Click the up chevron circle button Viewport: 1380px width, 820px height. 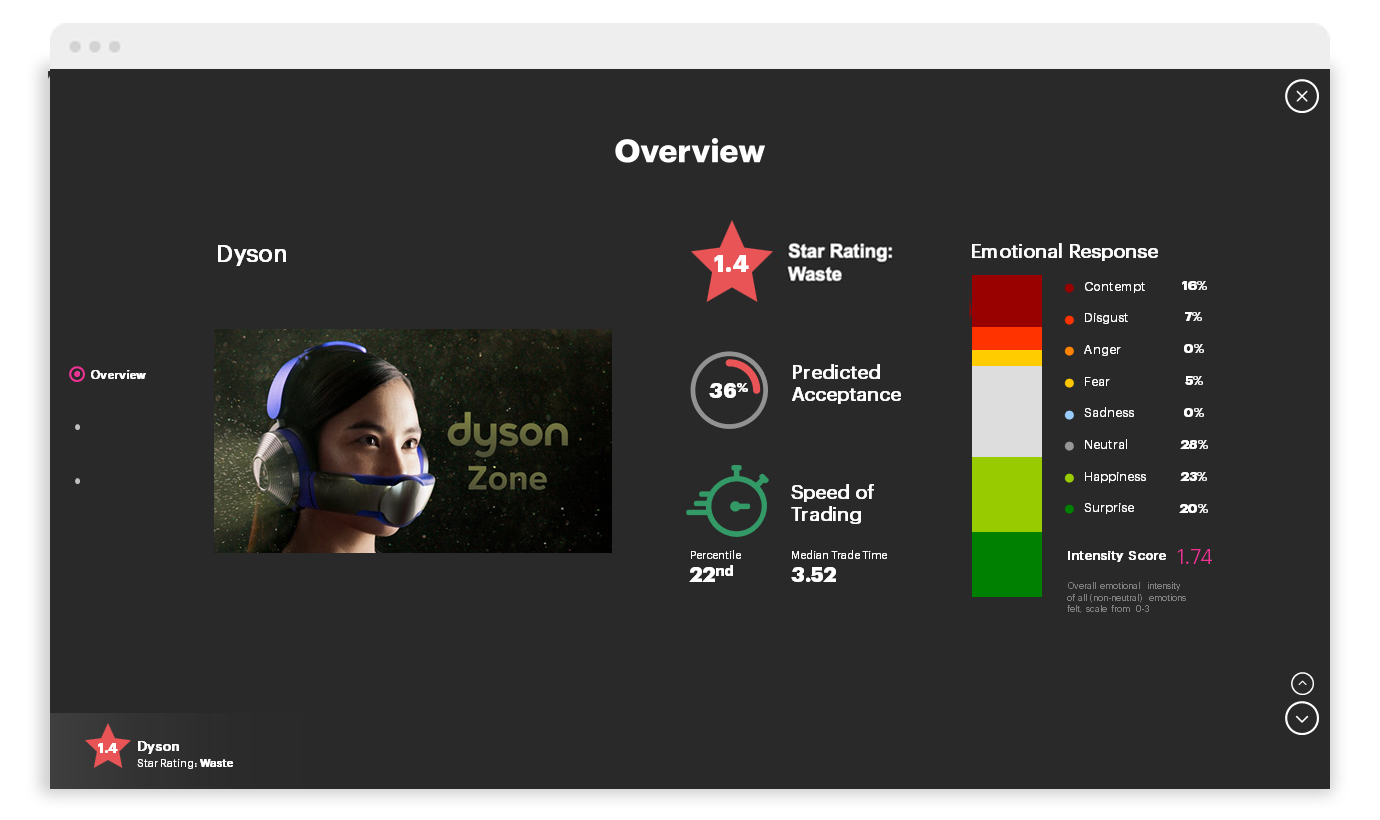tap(1302, 684)
